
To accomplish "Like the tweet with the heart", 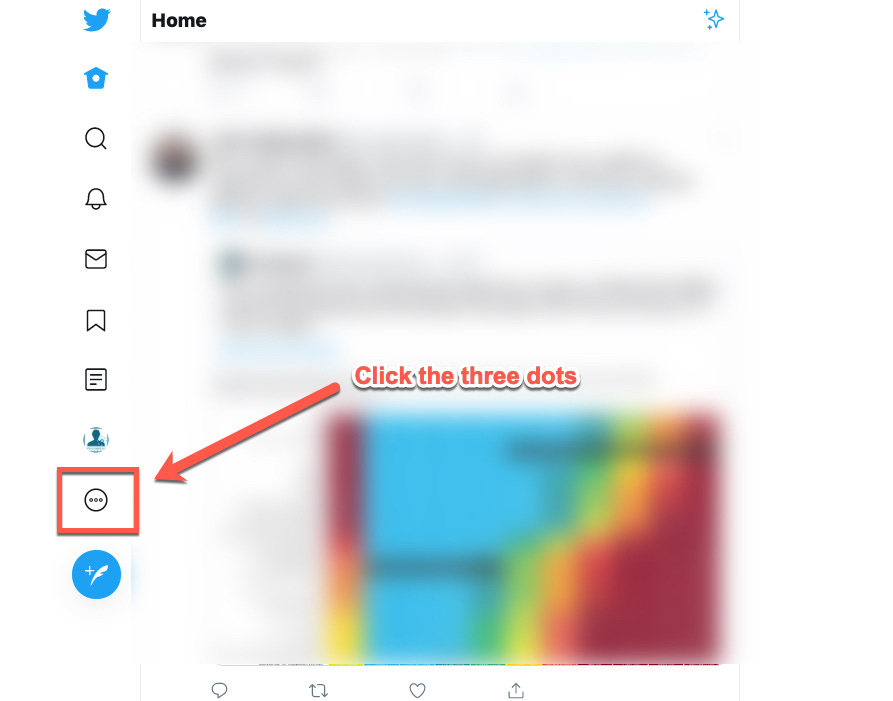I will 417,691.
